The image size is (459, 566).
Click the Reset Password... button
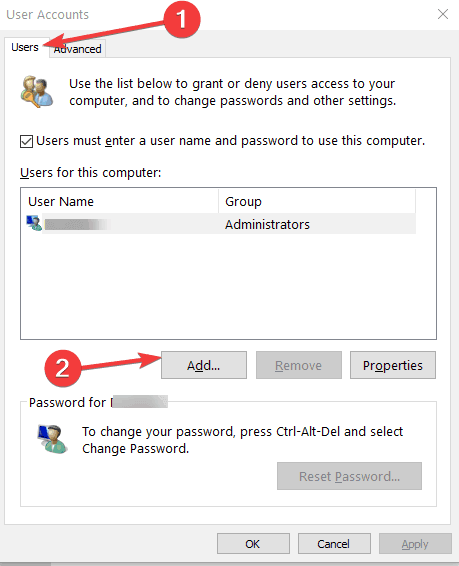[x=349, y=476]
